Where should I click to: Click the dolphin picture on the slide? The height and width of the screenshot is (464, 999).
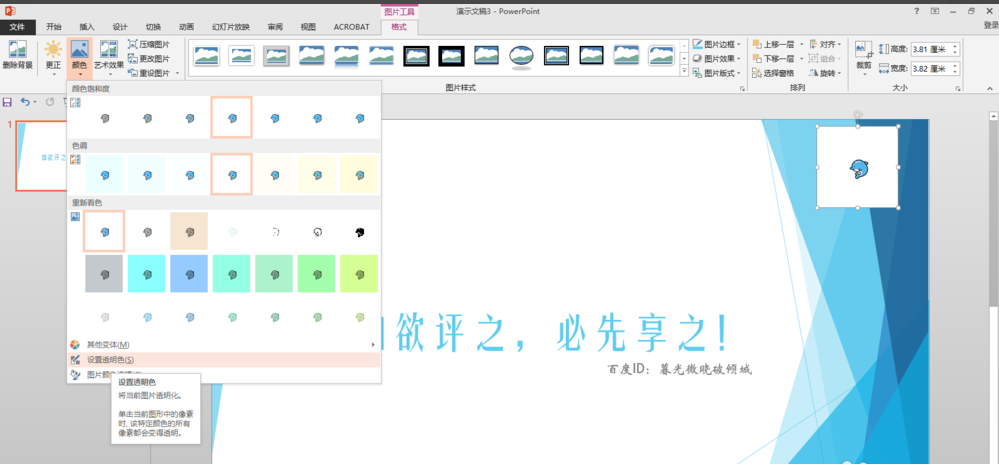point(858,167)
